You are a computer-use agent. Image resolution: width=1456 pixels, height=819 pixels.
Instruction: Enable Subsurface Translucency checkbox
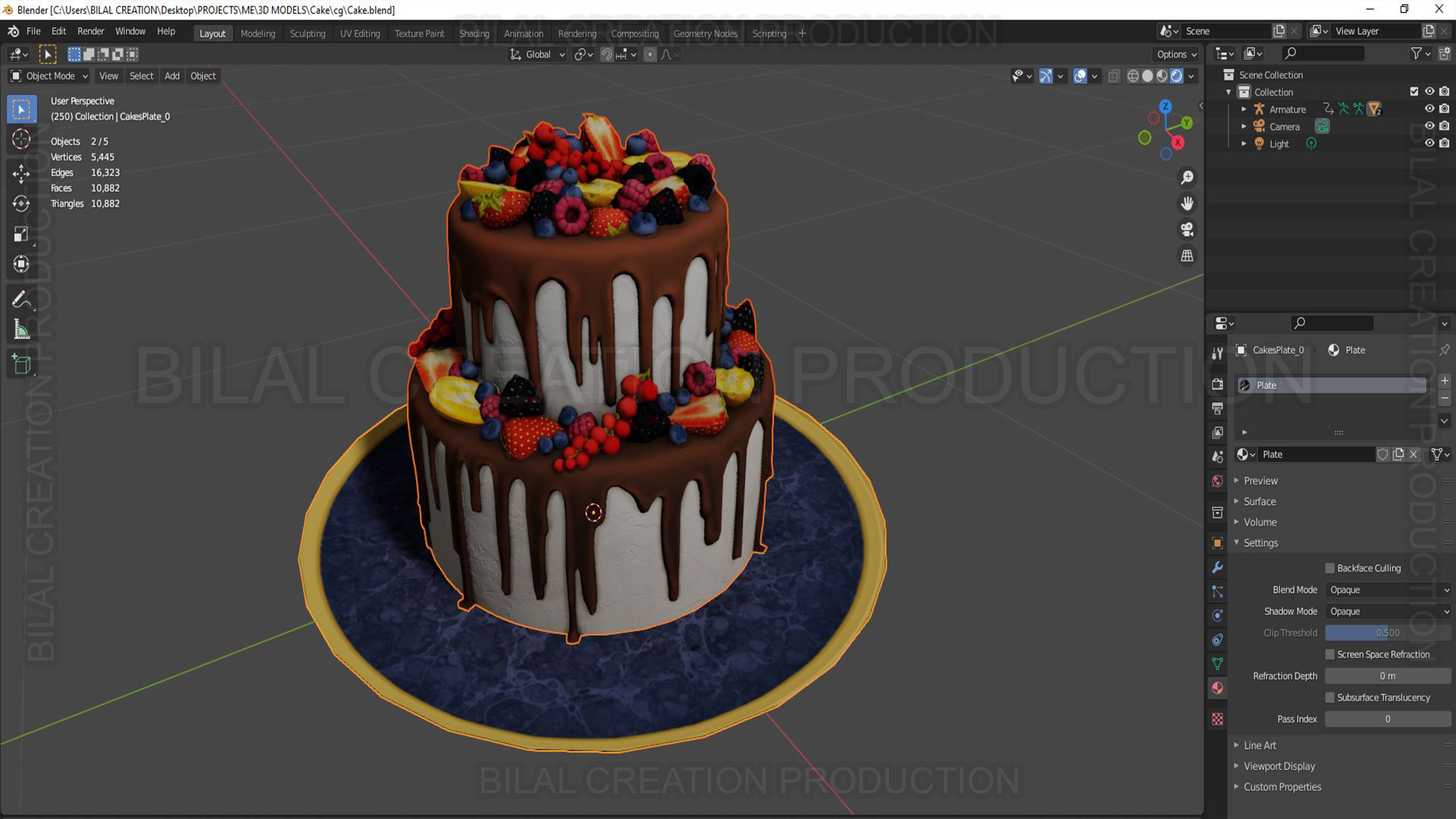point(1330,698)
